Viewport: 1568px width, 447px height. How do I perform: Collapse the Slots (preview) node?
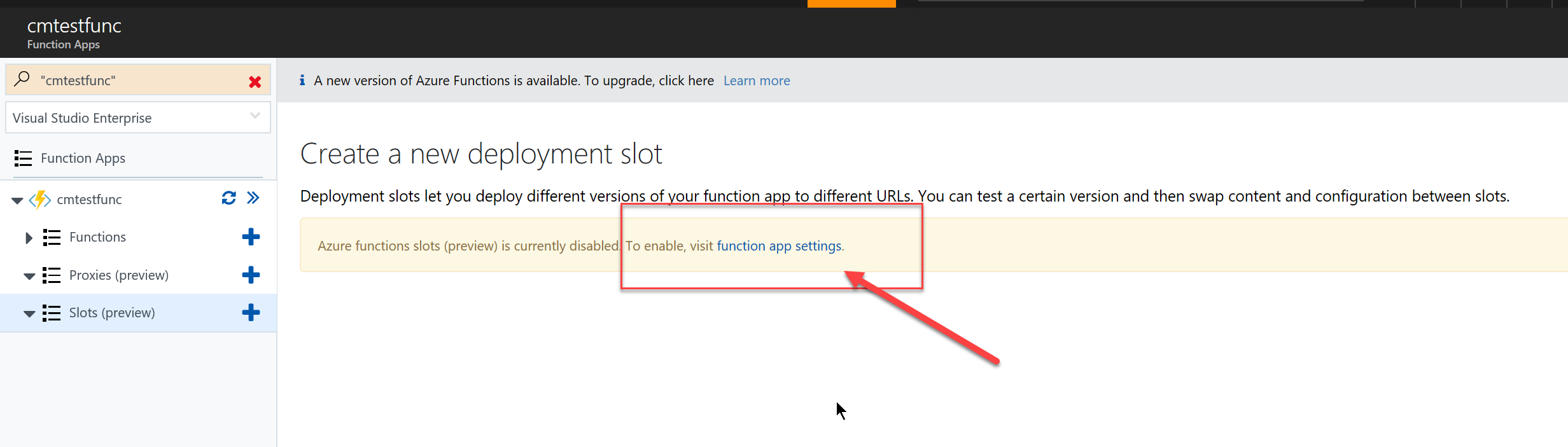[x=29, y=313]
